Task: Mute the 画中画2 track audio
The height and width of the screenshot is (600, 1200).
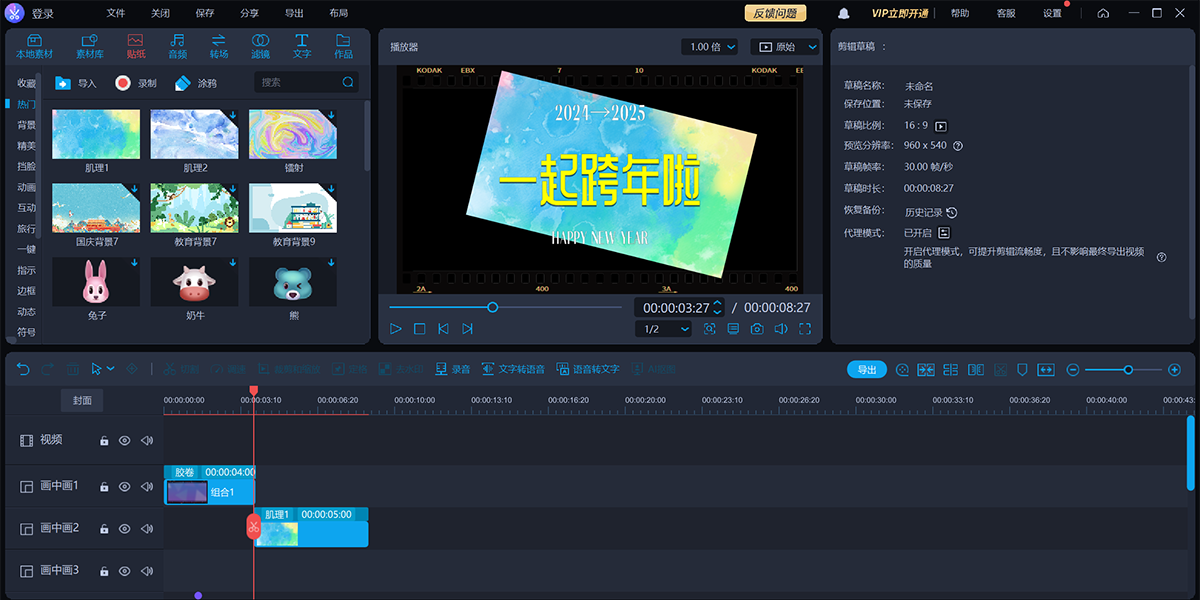Action: 147,529
